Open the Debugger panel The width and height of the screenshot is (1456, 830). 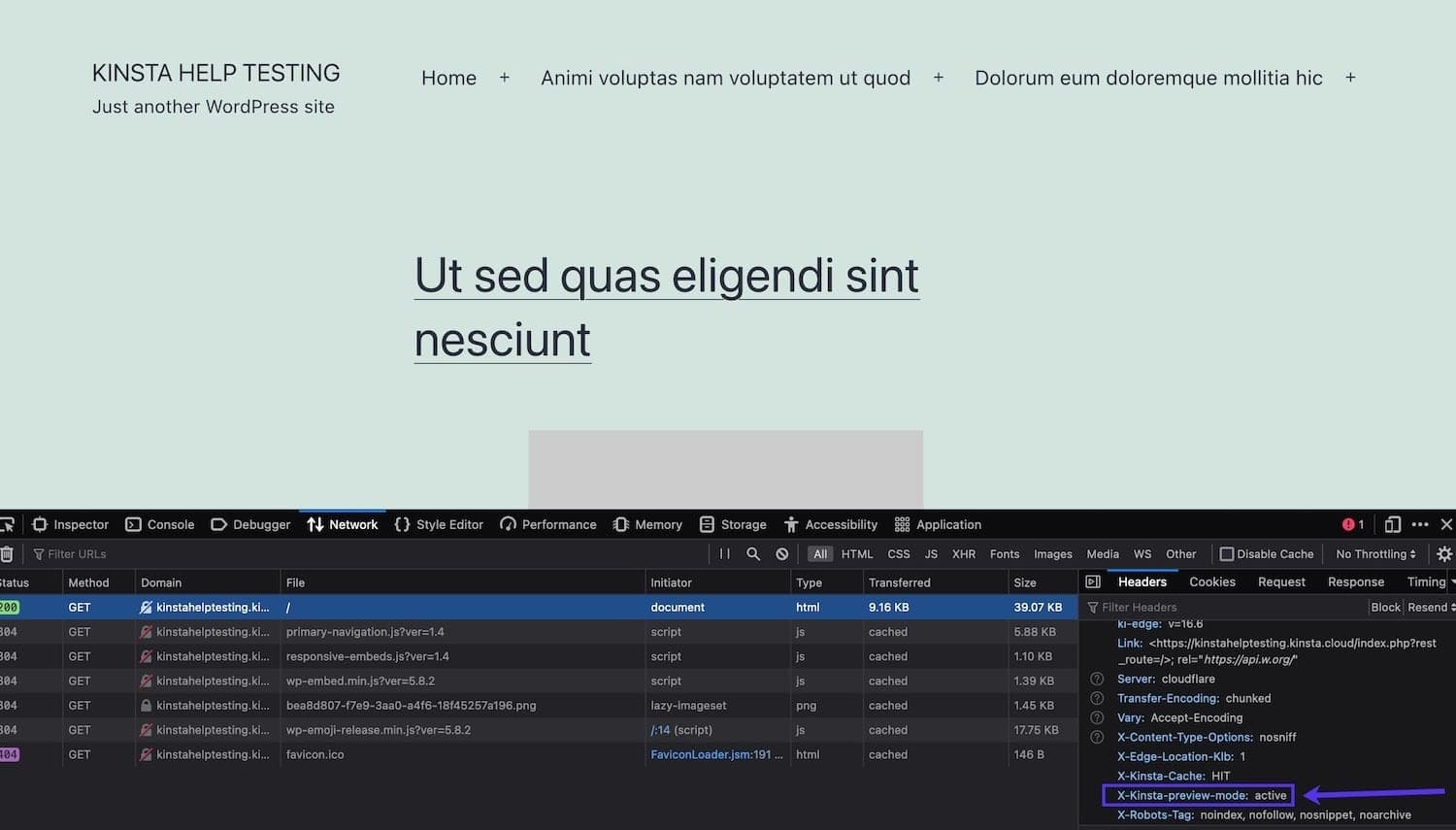point(249,524)
